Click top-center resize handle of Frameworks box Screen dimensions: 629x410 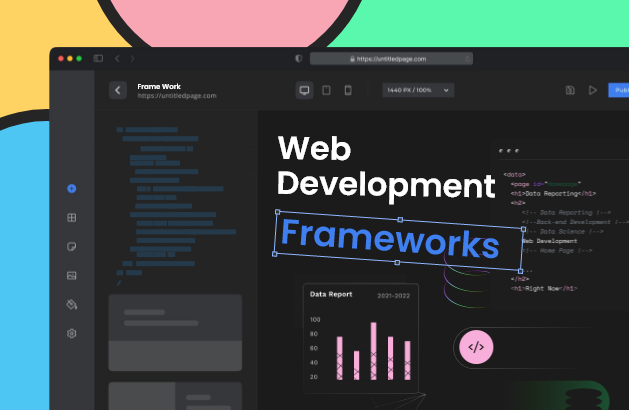point(400,220)
